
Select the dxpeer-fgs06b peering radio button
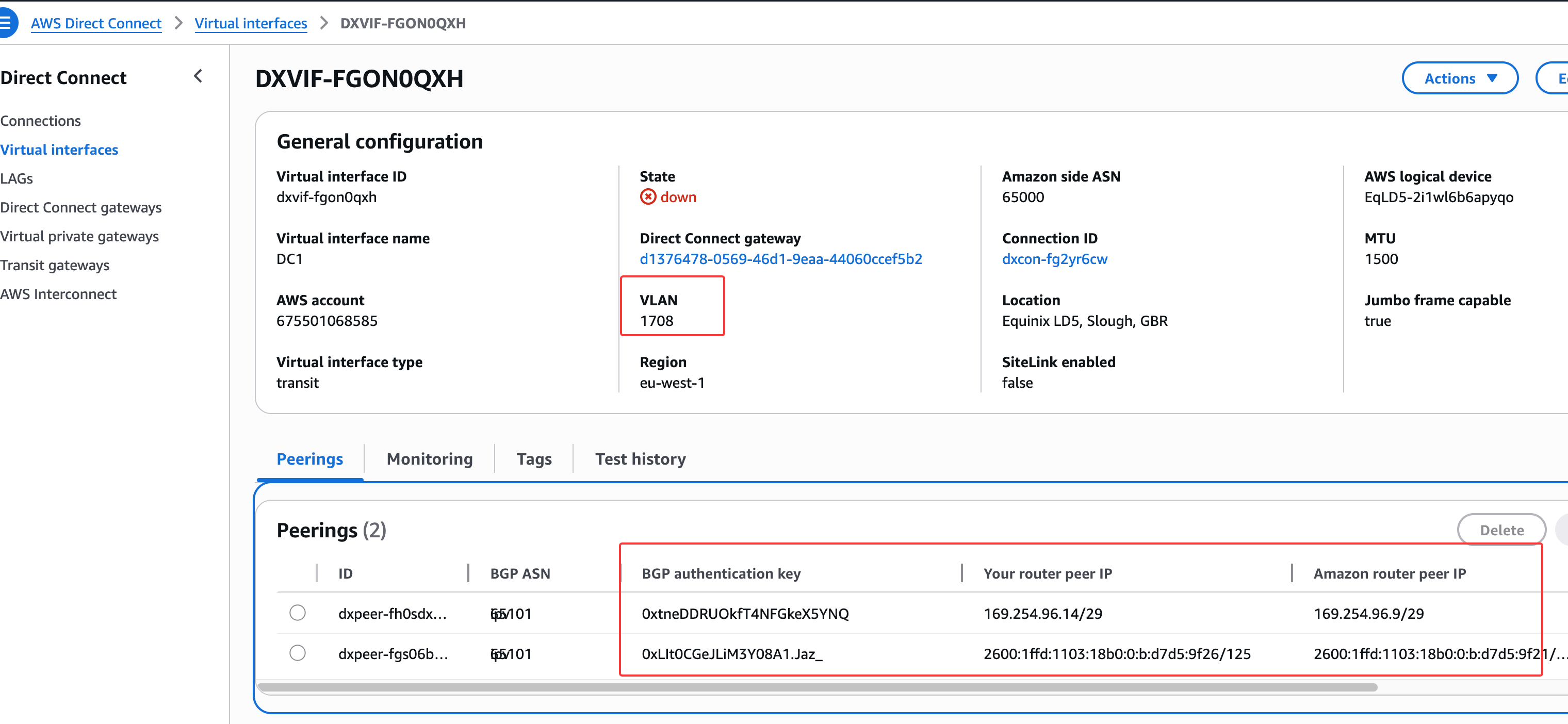[297, 653]
